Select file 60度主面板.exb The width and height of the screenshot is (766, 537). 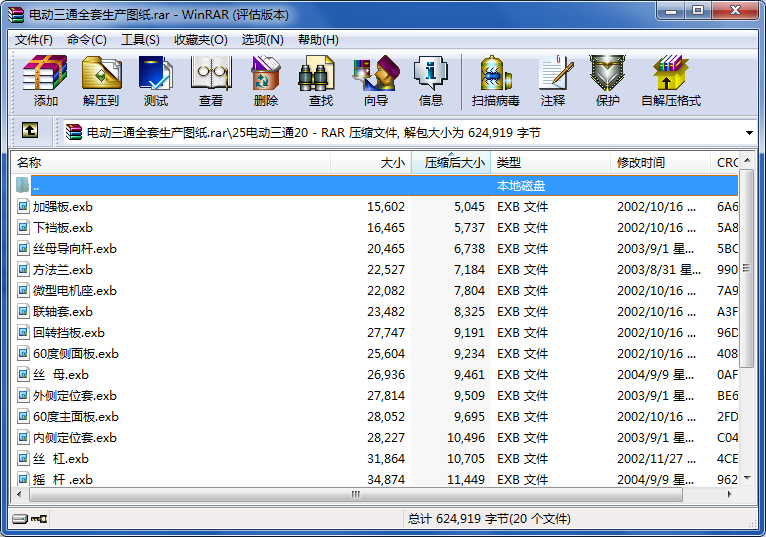pos(76,417)
